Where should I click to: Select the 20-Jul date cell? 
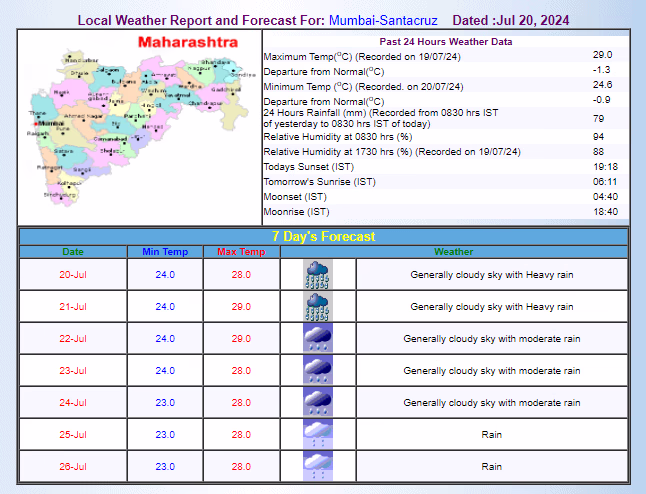point(73,275)
